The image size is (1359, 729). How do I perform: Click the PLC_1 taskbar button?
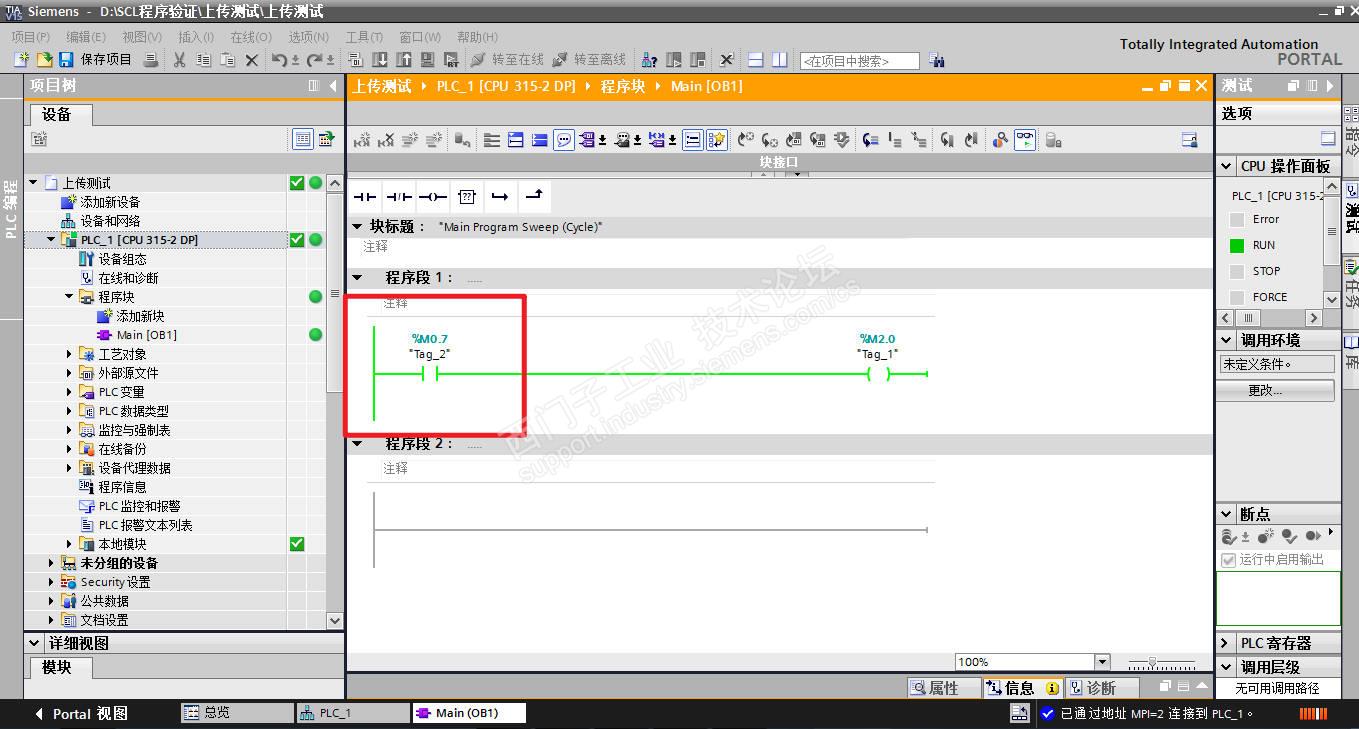click(x=353, y=713)
